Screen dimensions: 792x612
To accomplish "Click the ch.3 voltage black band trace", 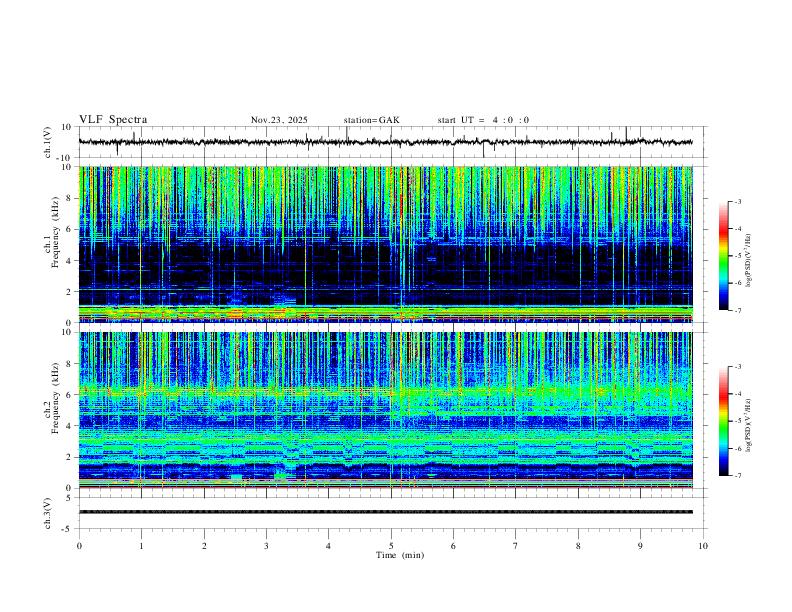I will 386,512.
